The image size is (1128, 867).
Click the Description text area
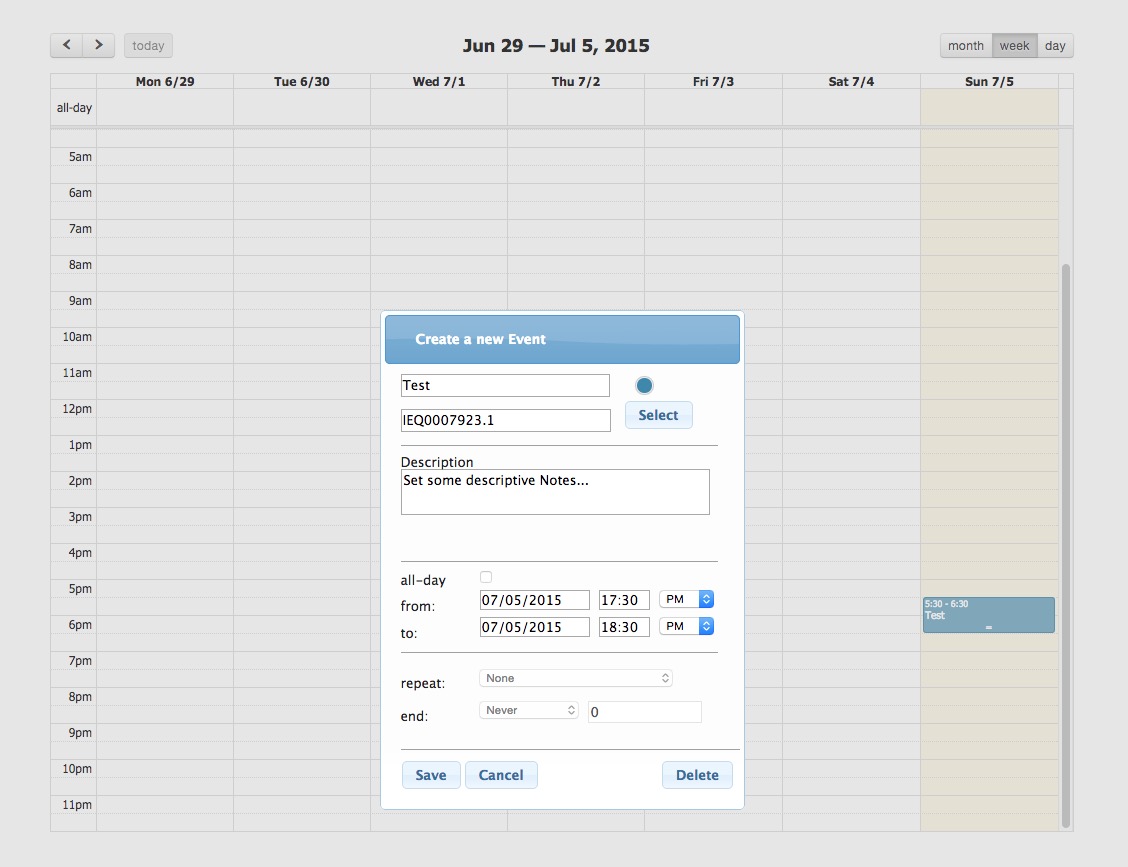(555, 492)
